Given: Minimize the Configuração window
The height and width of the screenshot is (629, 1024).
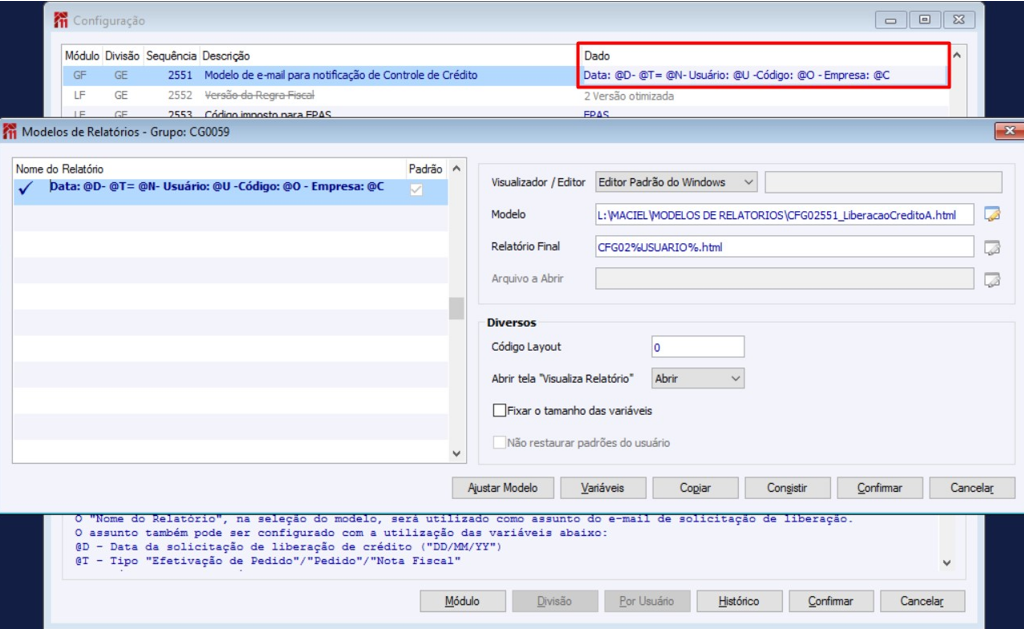Looking at the screenshot, I should pyautogui.click(x=891, y=20).
